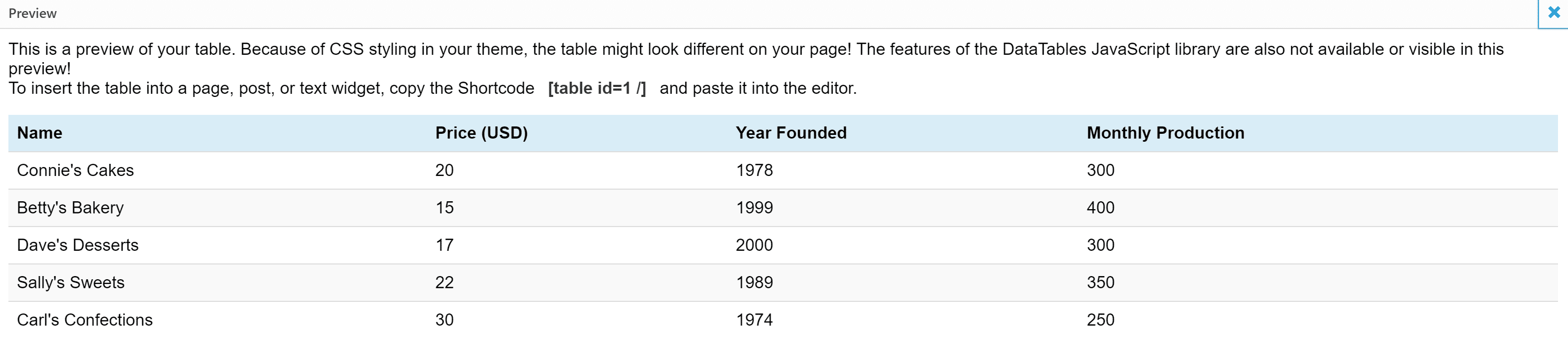Click the year 1999 cell
This screenshot has height=353, width=1568.
754,208
